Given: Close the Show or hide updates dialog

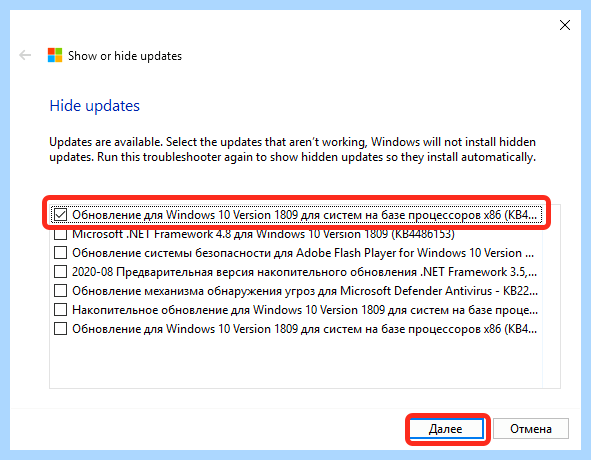Looking at the screenshot, I should (565, 25).
